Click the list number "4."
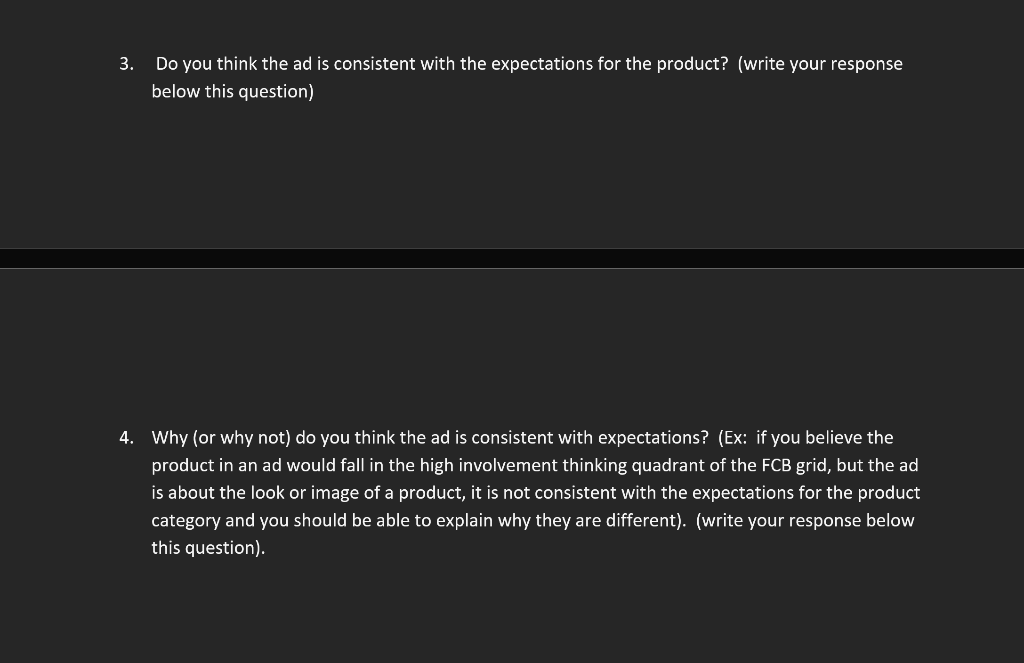Image resolution: width=1024 pixels, height=663 pixels. 125,438
